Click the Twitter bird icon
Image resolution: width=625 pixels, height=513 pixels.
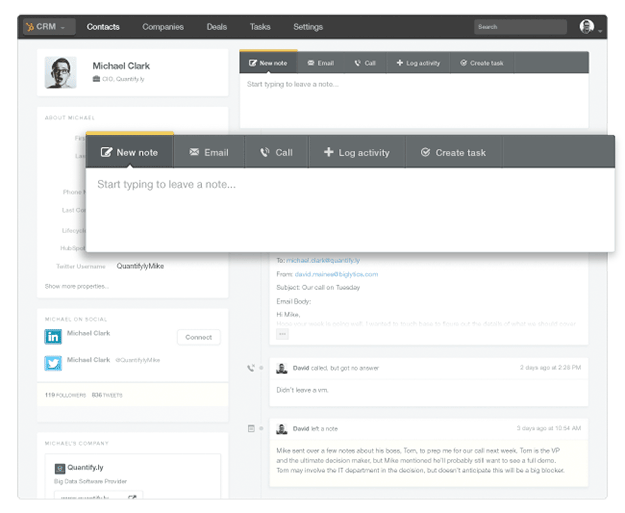[53, 363]
